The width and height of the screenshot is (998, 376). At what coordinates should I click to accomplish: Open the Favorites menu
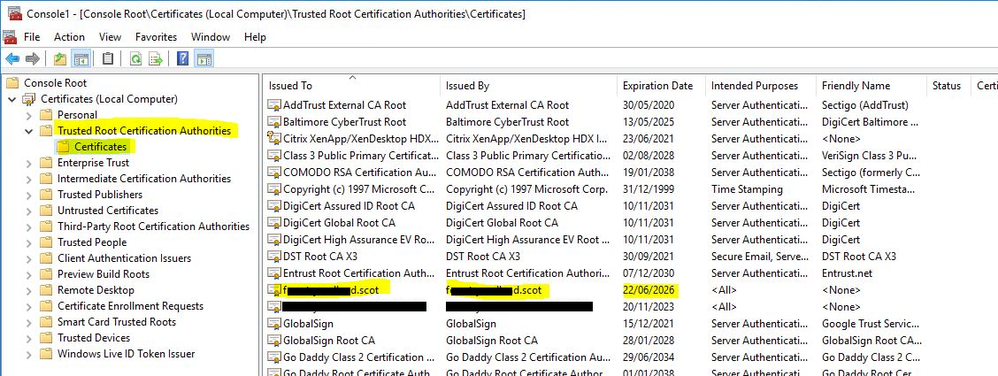tap(156, 37)
